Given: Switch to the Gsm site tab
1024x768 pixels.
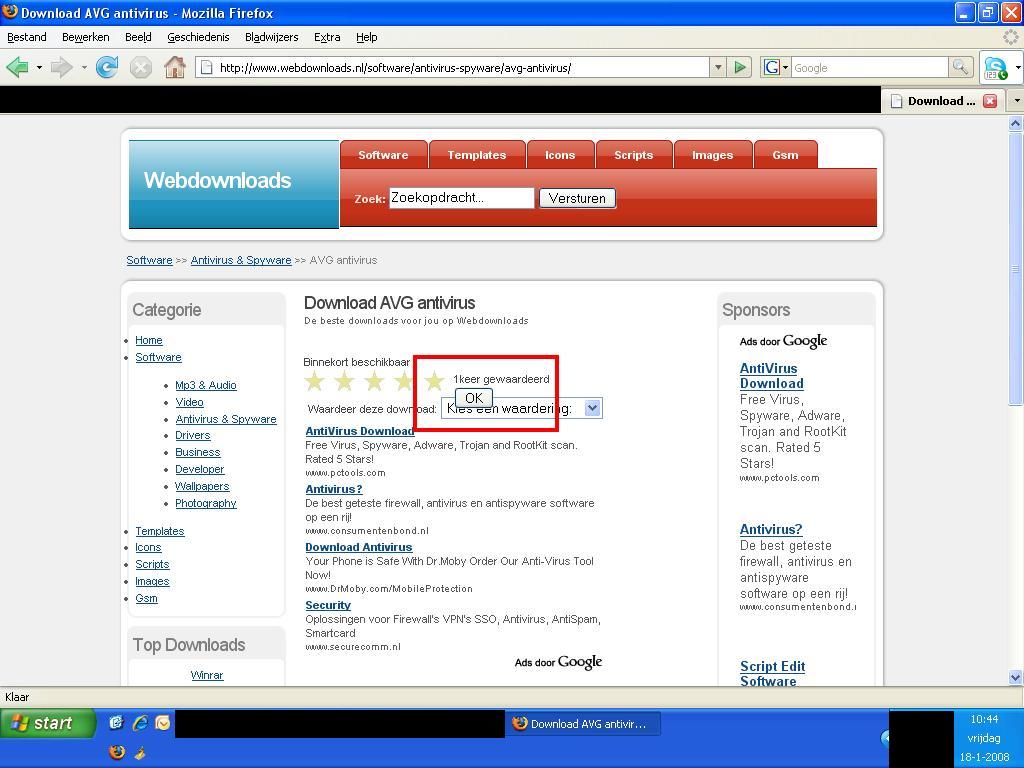Looking at the screenshot, I should [786, 155].
